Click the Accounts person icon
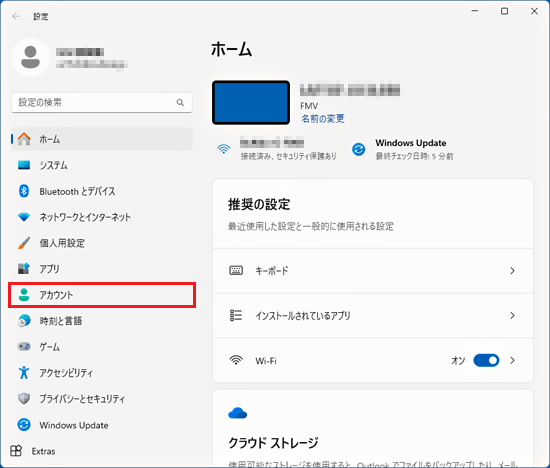 24,295
